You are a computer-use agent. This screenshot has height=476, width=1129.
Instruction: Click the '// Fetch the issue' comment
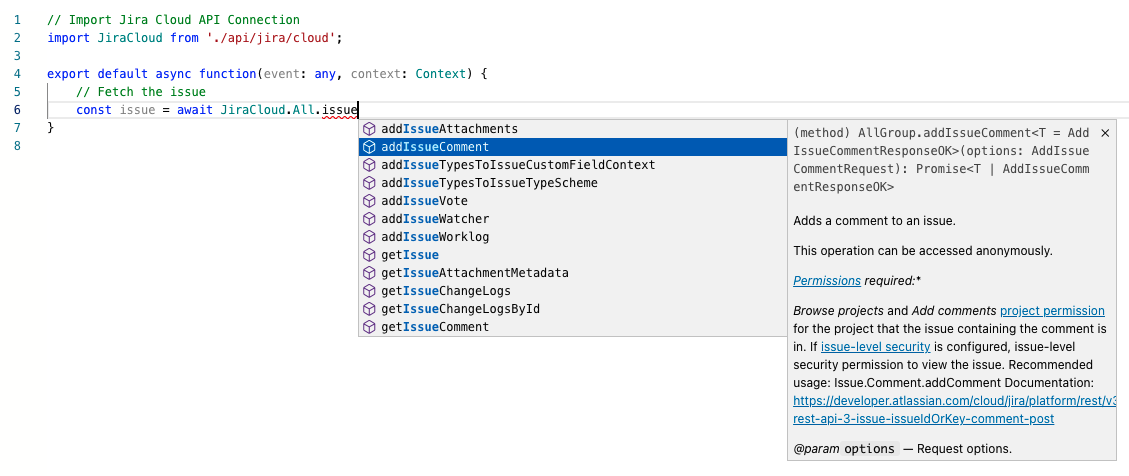tap(141, 92)
